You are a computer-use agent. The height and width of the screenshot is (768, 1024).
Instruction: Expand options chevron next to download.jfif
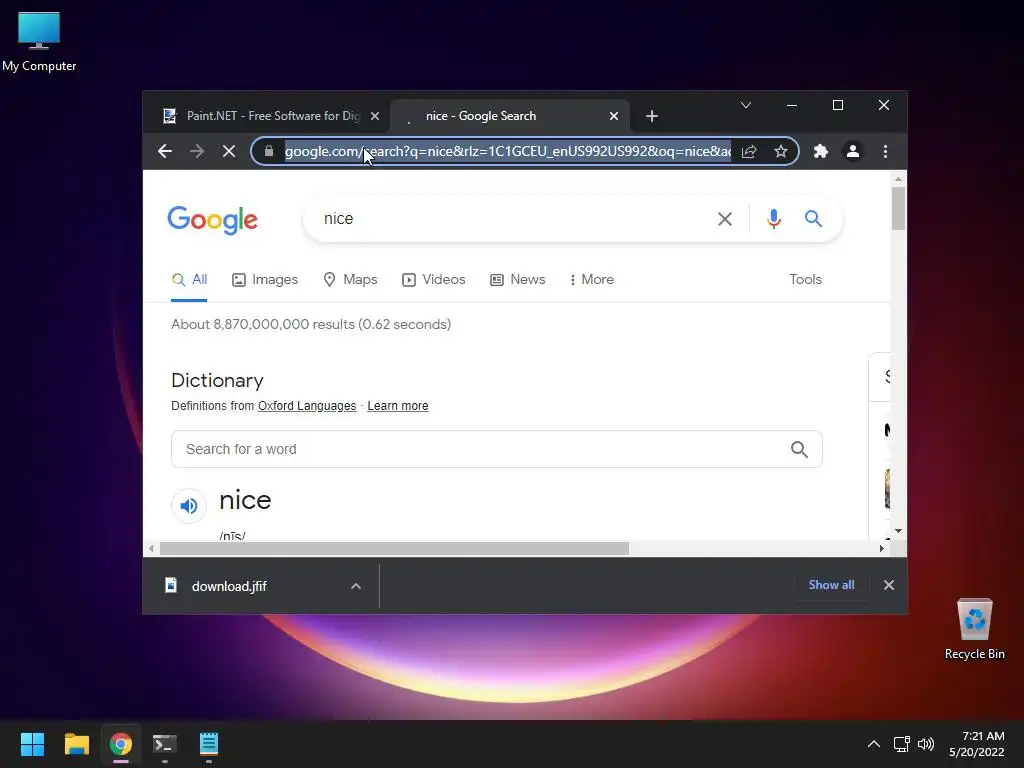click(x=356, y=586)
